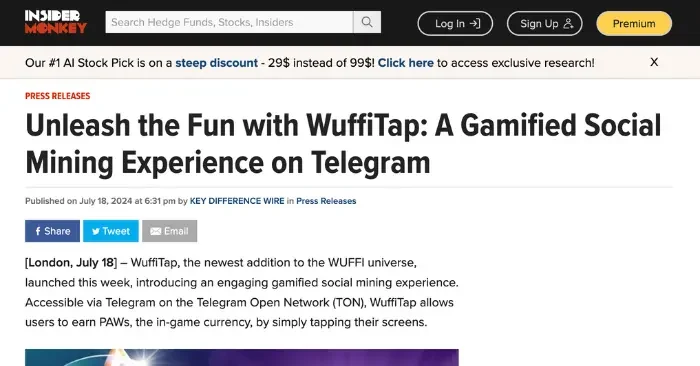700x366 pixels.
Task: Email the article
Action: click(x=170, y=231)
